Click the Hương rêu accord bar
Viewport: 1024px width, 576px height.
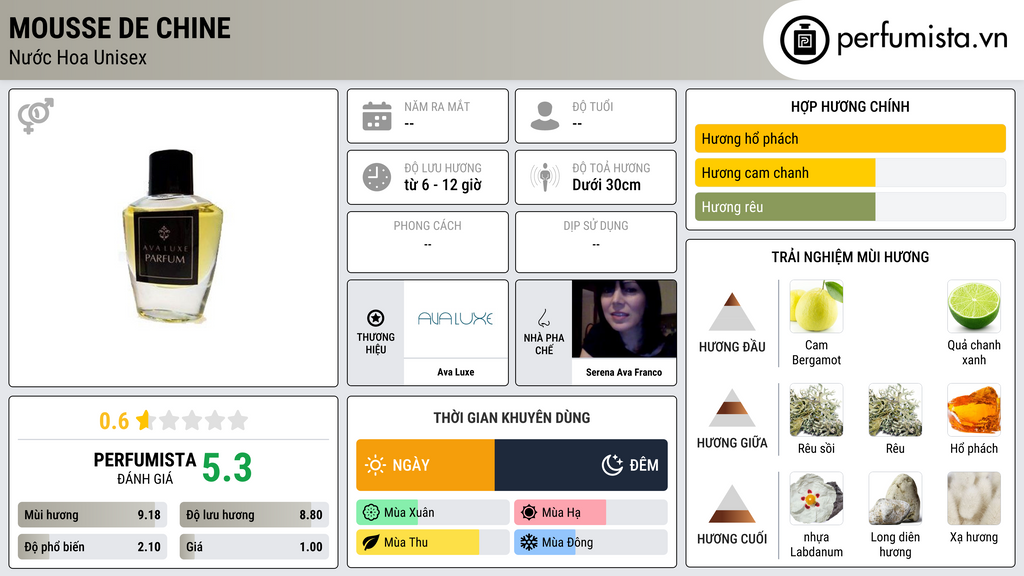coord(850,207)
